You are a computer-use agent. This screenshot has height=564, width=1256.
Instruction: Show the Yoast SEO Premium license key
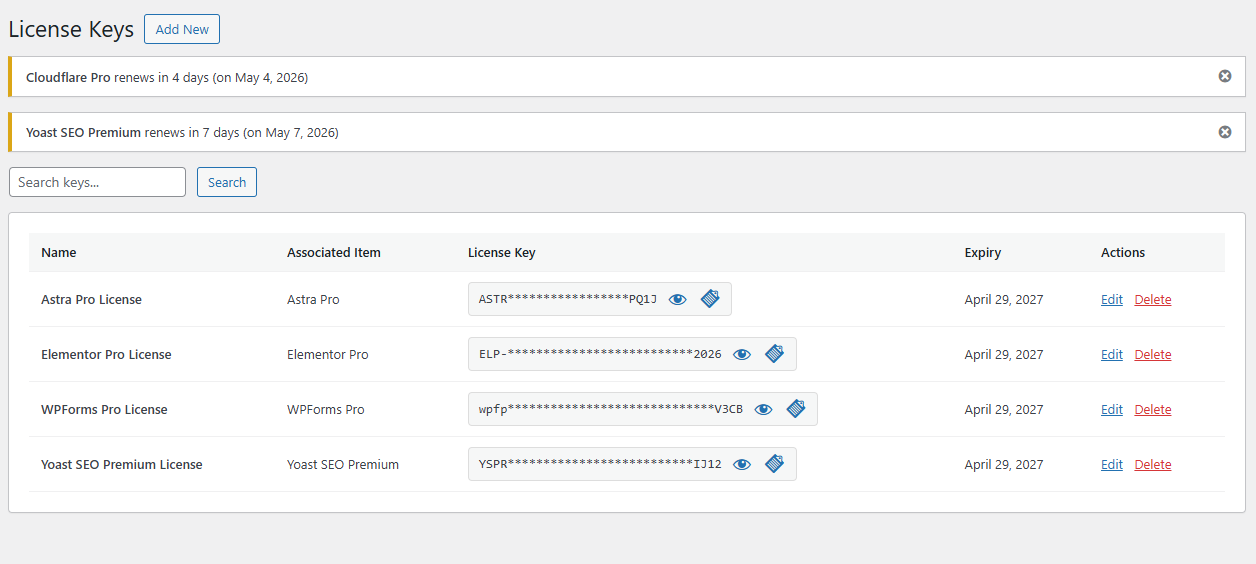pyautogui.click(x=742, y=464)
